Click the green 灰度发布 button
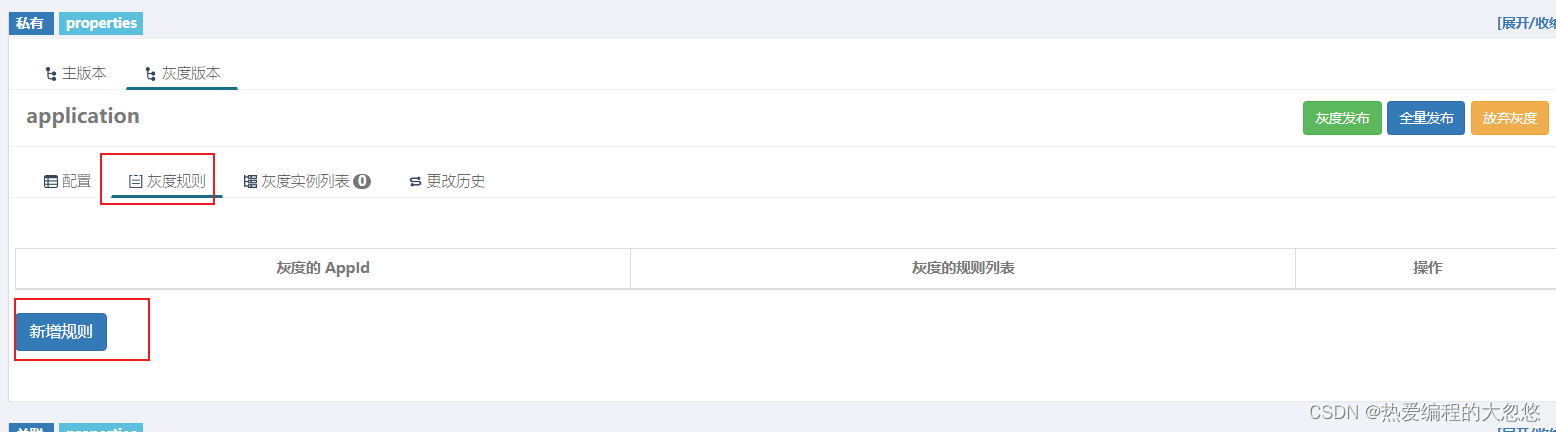The height and width of the screenshot is (432, 1556). pos(1342,118)
